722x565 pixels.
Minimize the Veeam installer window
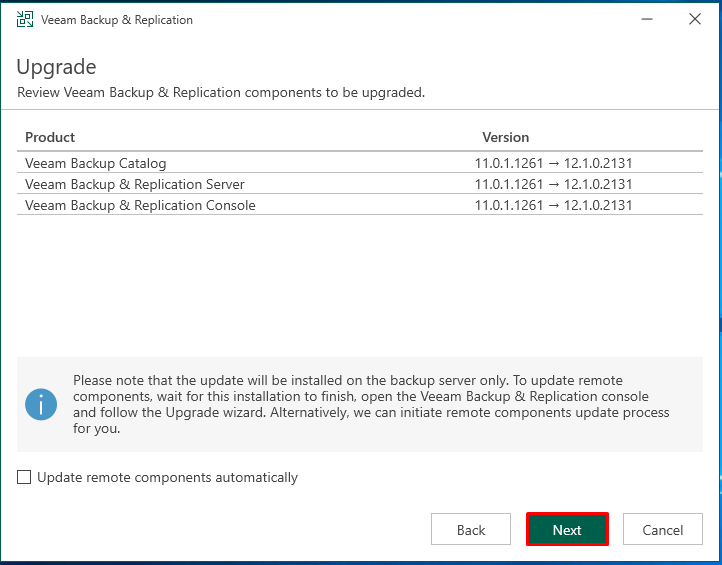[647, 19]
